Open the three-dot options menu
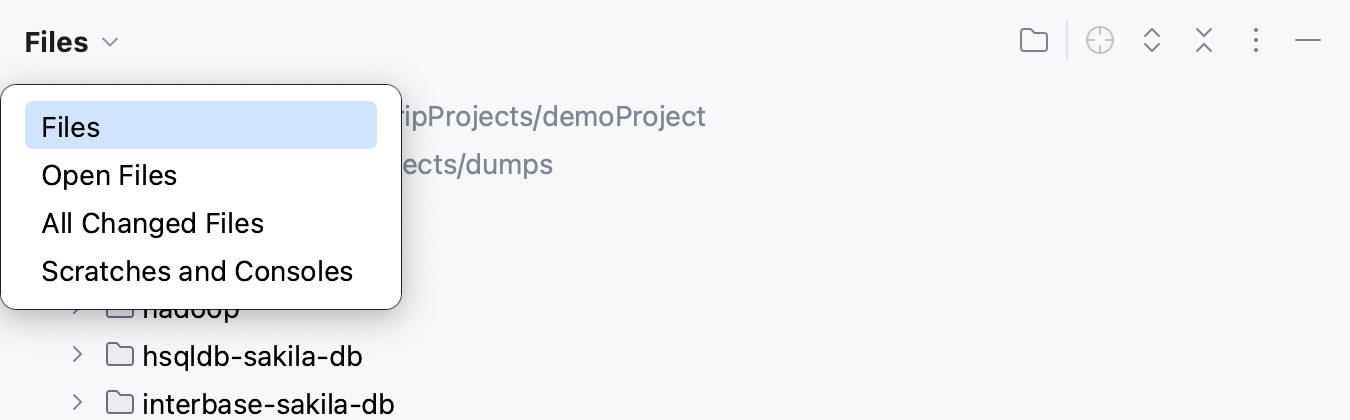 1256,41
